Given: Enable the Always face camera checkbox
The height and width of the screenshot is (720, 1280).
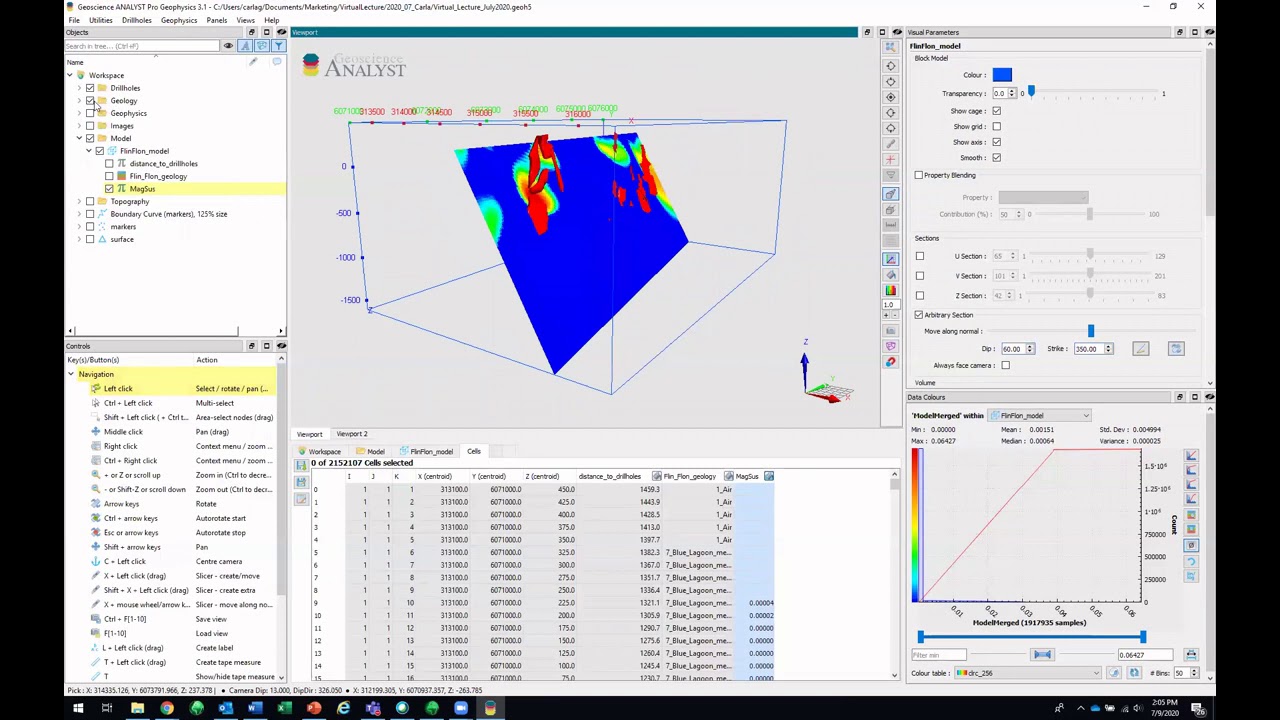Looking at the screenshot, I should [1005, 365].
